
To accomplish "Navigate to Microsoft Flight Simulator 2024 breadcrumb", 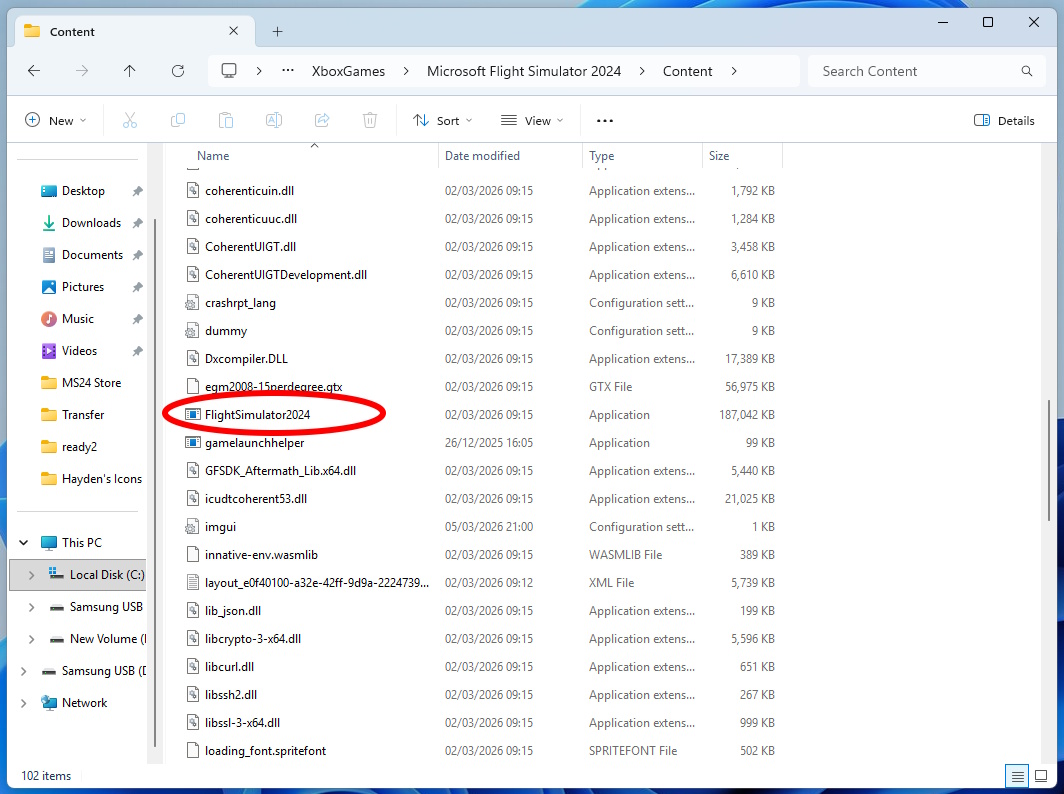I will click(x=524, y=71).
